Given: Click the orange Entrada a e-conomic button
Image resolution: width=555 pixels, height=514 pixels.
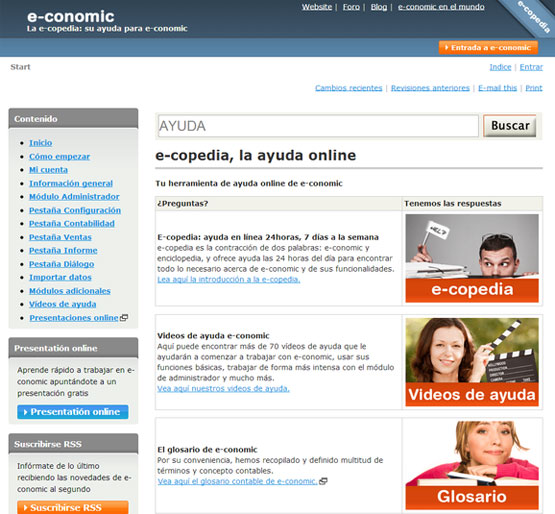Looking at the screenshot, I should 488,47.
